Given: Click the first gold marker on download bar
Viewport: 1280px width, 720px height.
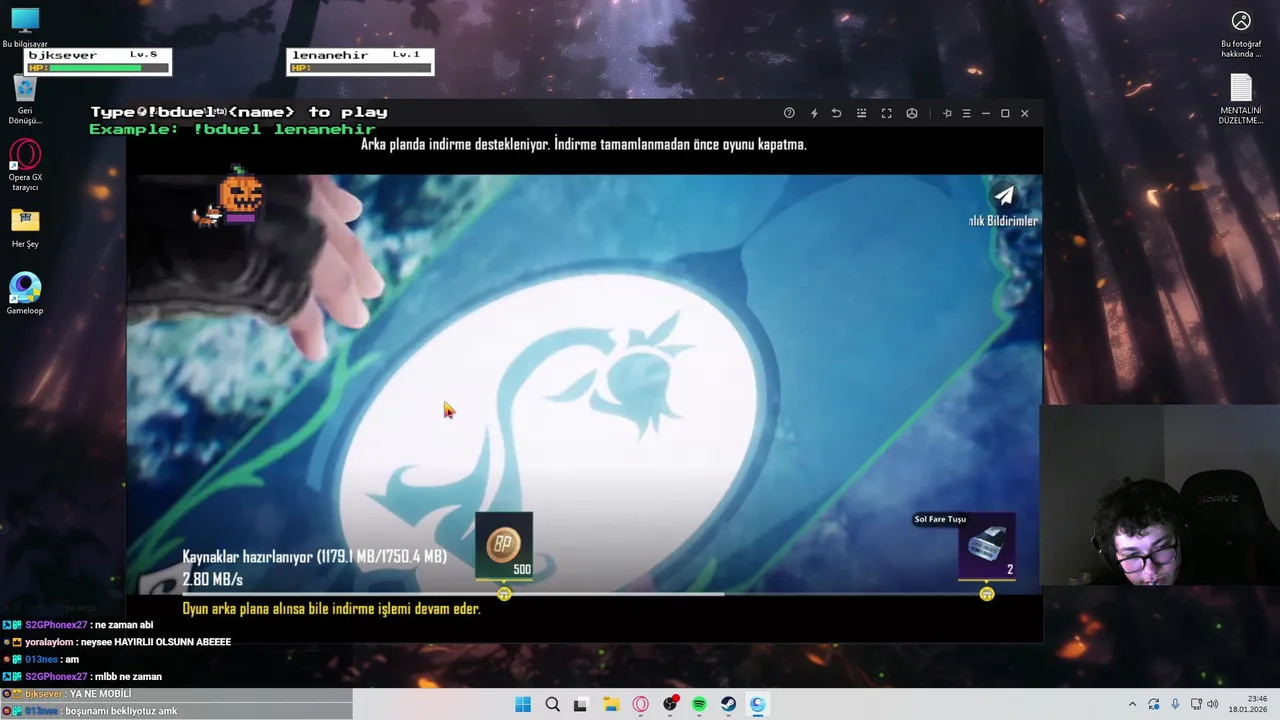Looking at the screenshot, I should [x=504, y=594].
